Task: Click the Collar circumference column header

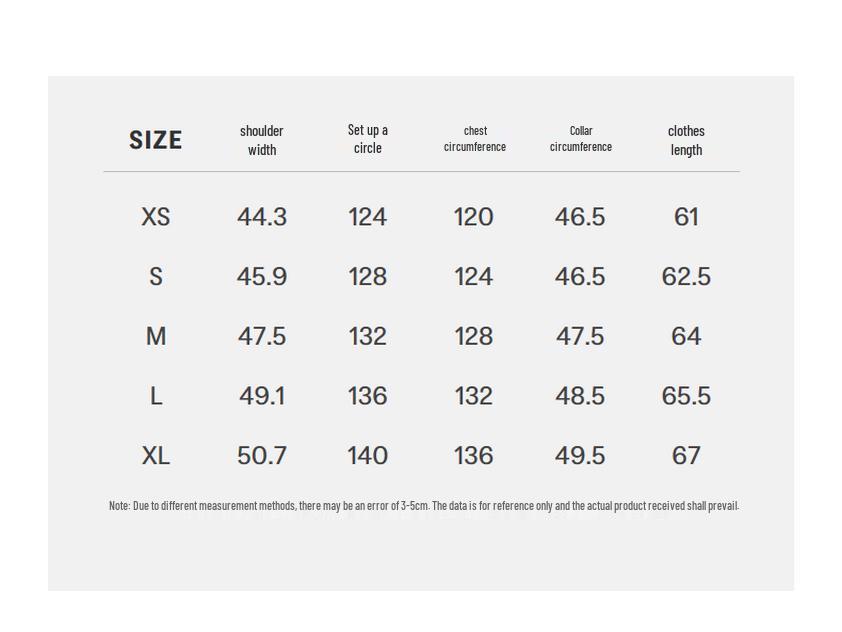Action: coord(581,139)
